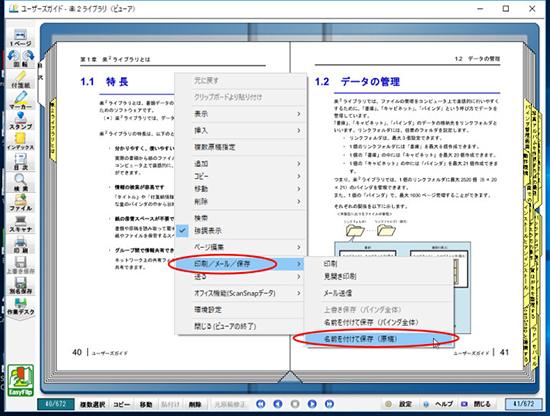
Task: Choose 名前を付けて保存 (原稿)
Action: 379,339
